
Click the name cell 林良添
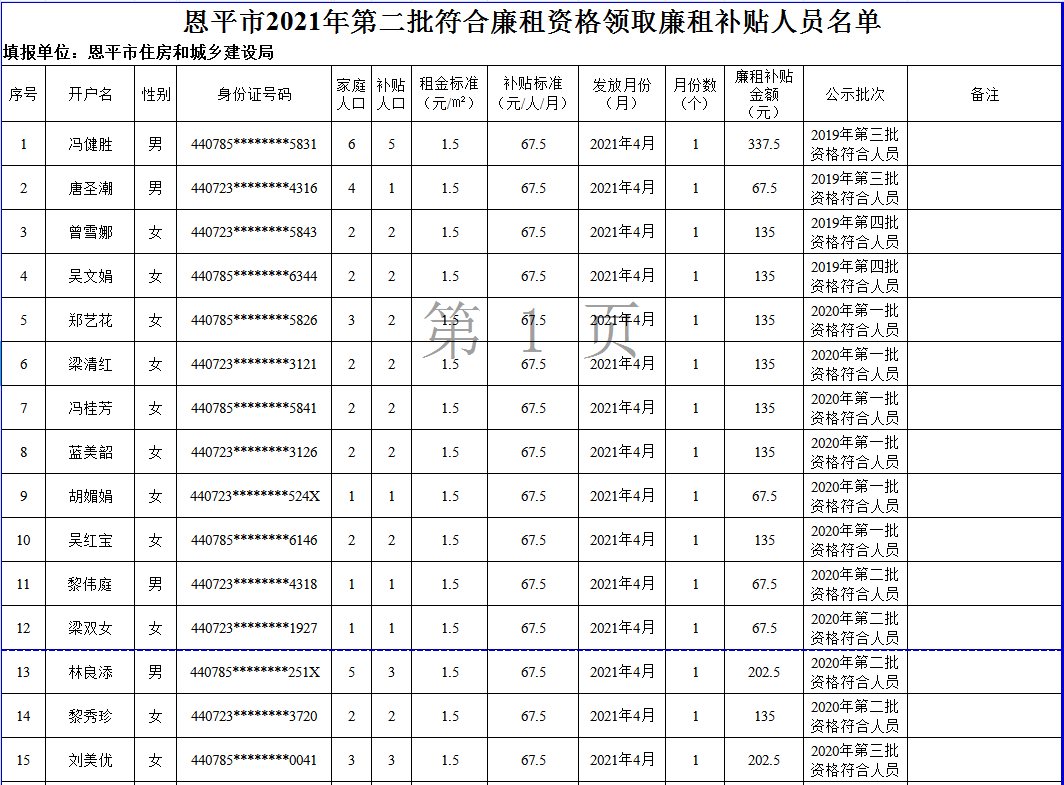[90, 672]
